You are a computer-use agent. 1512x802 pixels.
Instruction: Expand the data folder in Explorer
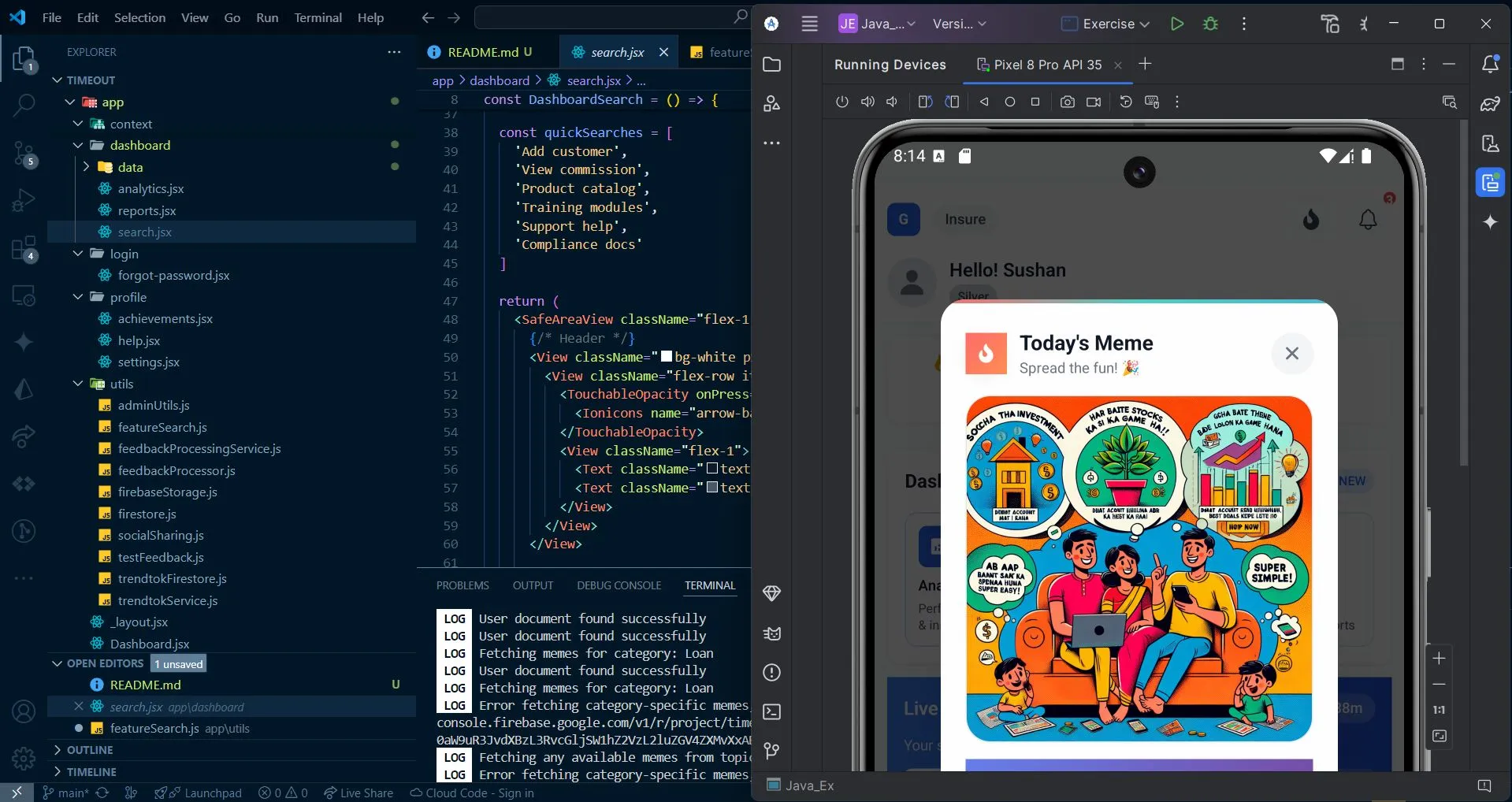86,167
